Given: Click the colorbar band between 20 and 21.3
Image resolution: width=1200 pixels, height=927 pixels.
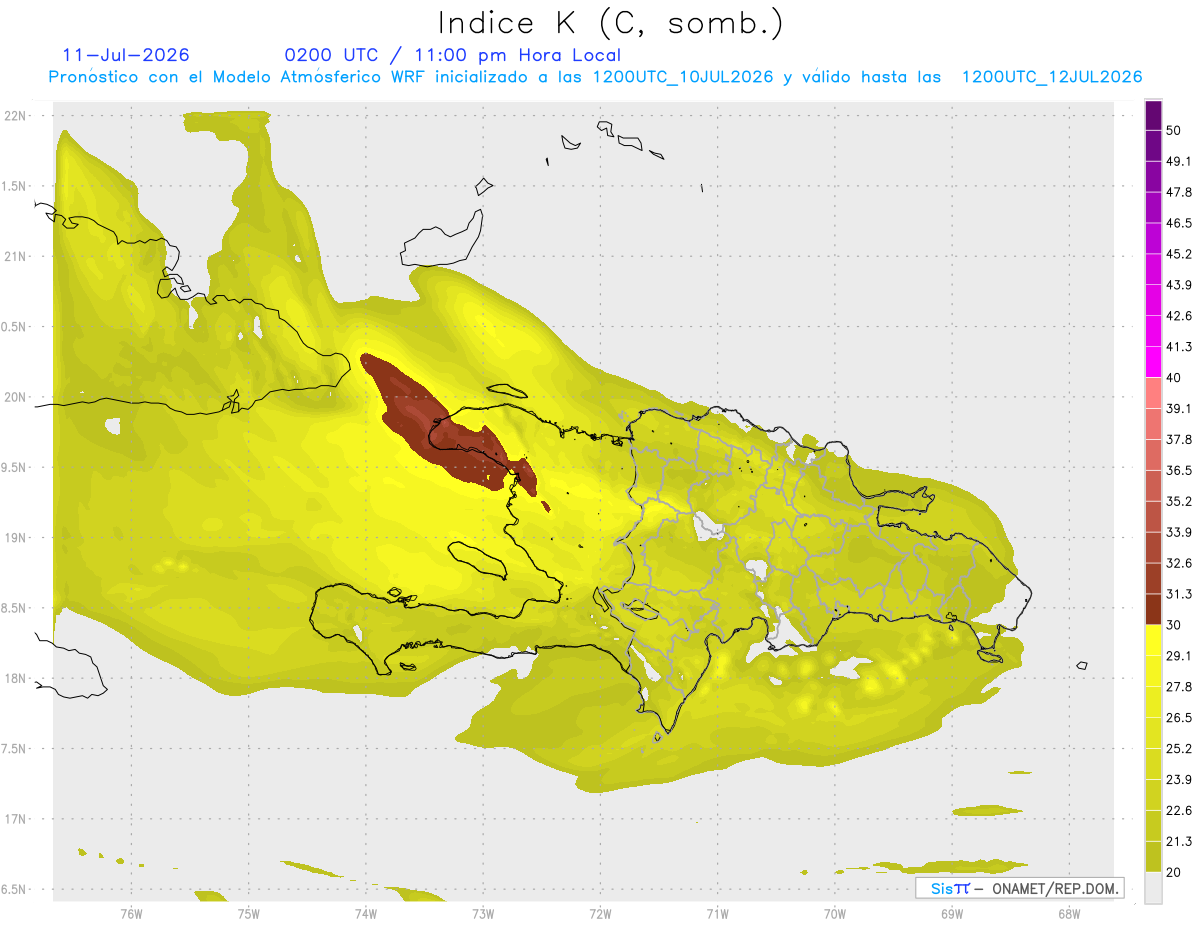Looking at the screenshot, I should coord(1154,856).
